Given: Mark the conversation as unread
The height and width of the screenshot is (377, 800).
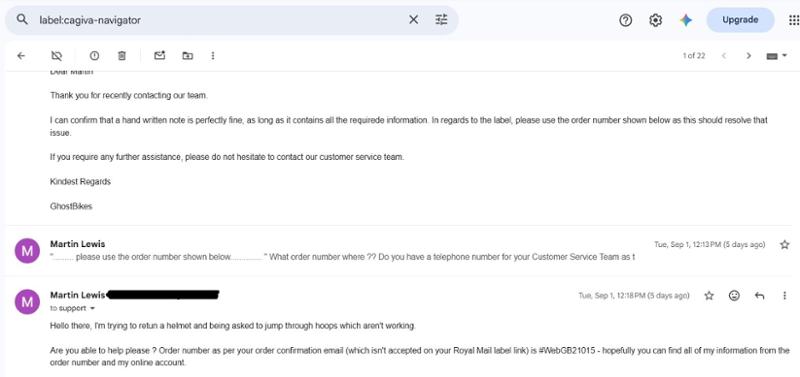Looking at the screenshot, I should (x=160, y=55).
